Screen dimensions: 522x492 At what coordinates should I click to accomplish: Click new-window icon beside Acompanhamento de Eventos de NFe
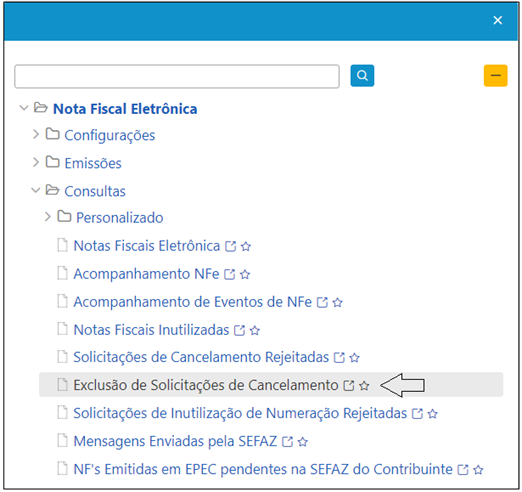pyautogui.click(x=322, y=302)
